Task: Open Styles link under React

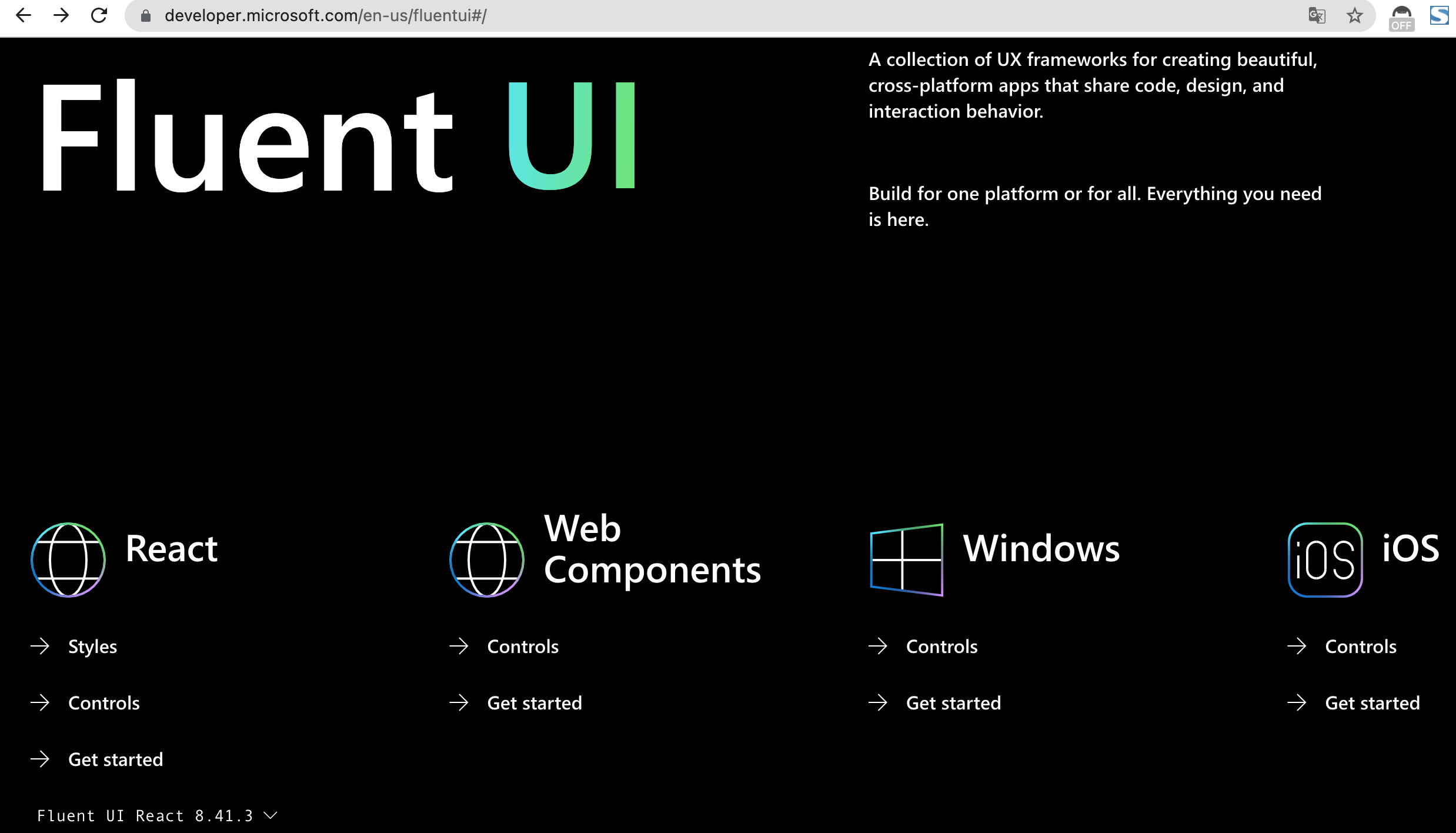Action: click(92, 647)
